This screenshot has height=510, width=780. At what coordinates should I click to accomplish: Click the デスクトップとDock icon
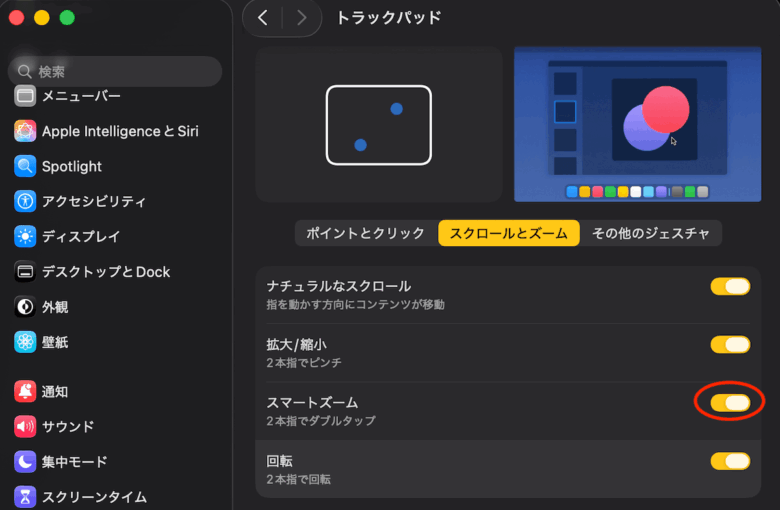(x=25, y=271)
